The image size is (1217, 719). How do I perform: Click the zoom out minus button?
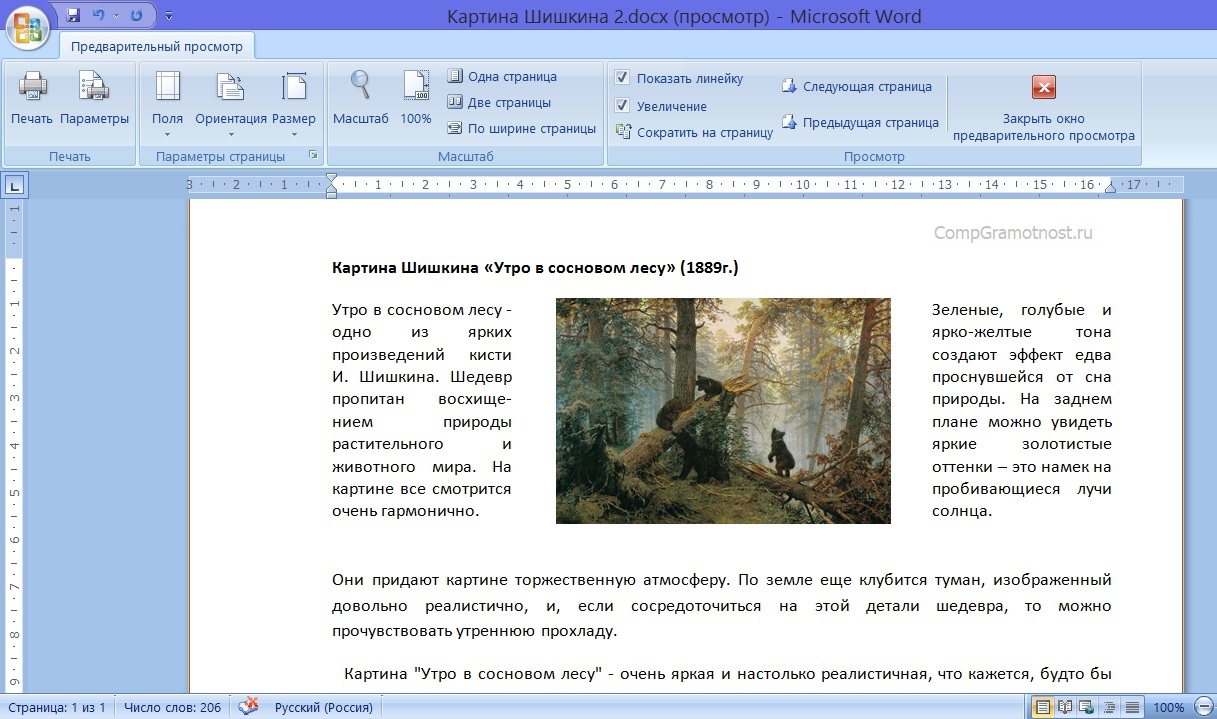pyautogui.click(x=1203, y=707)
